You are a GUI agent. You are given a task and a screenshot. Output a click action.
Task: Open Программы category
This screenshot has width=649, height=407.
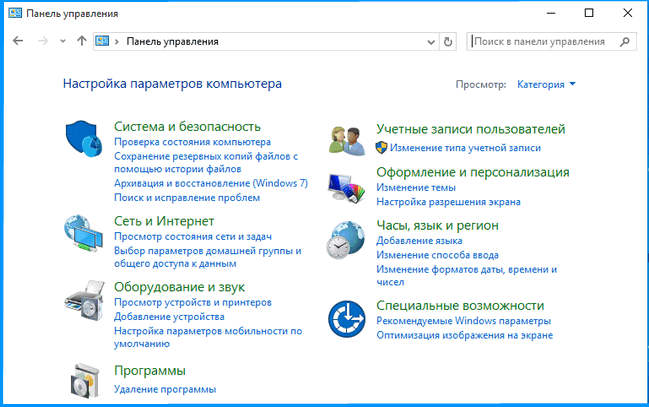coord(150,371)
